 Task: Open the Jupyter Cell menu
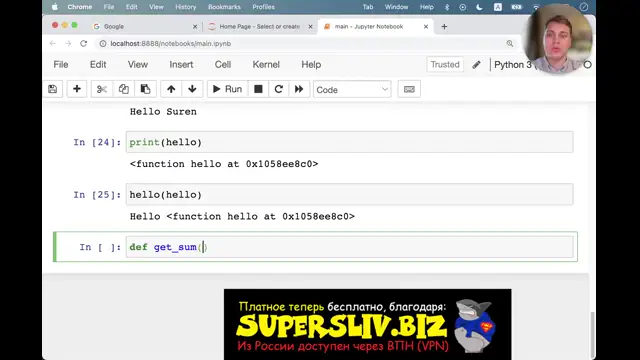[223, 64]
